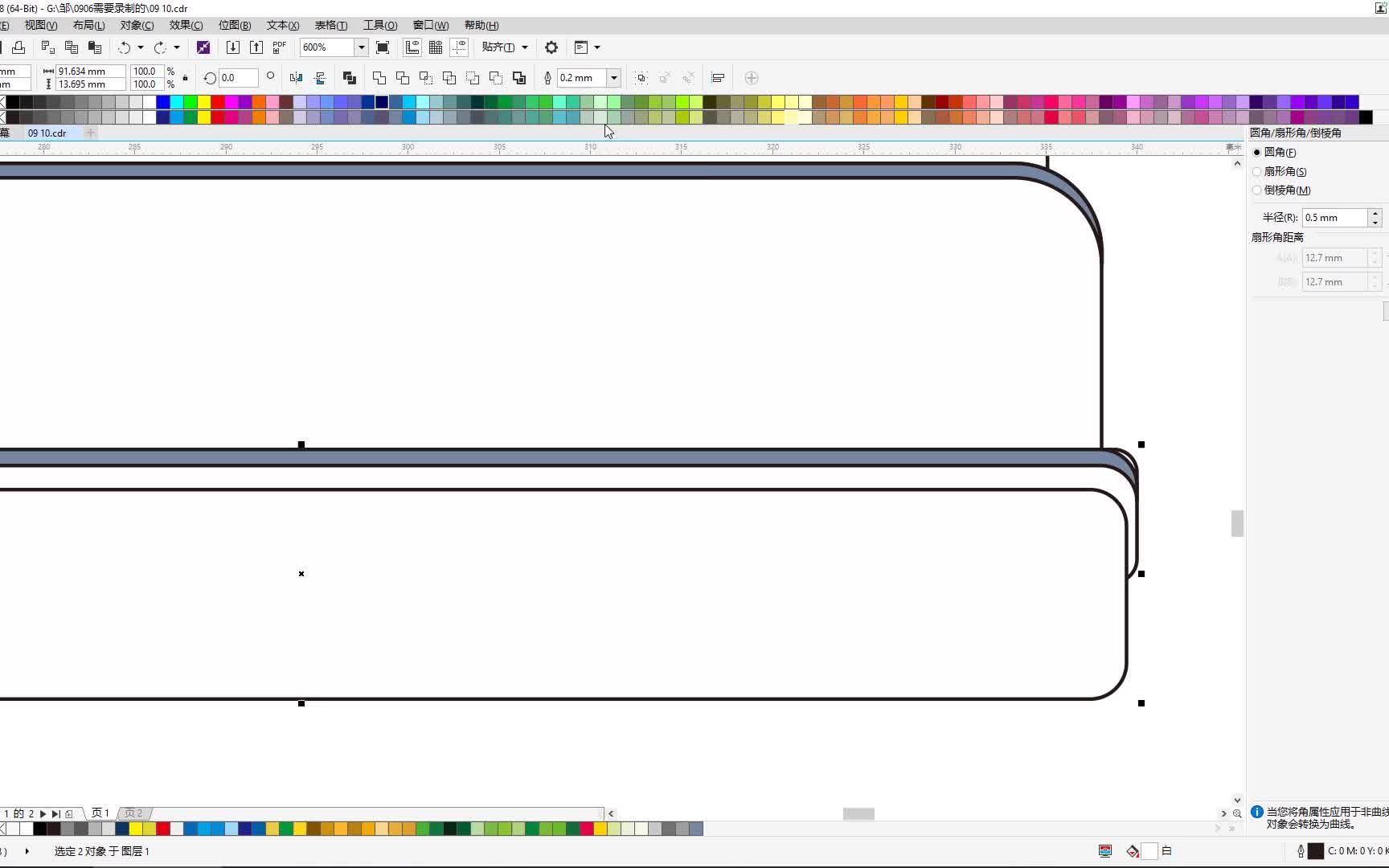This screenshot has width=1389, height=868.
Task: Click the 半径 radius 0.5 mm field
Action: 1335,218
